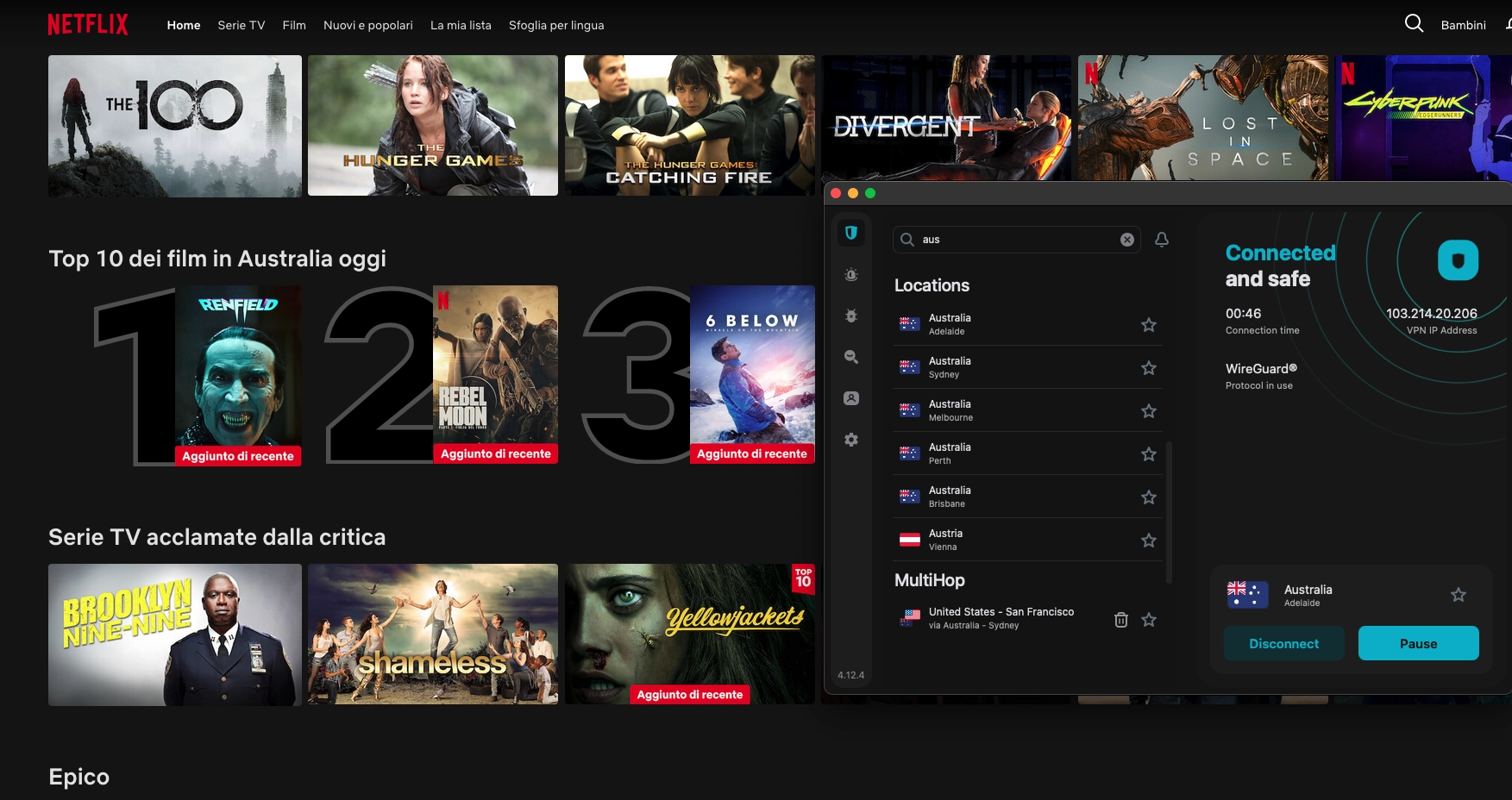
Task: Open the Brooklyn Nine-Nine thumbnail
Action: pyautogui.click(x=175, y=634)
